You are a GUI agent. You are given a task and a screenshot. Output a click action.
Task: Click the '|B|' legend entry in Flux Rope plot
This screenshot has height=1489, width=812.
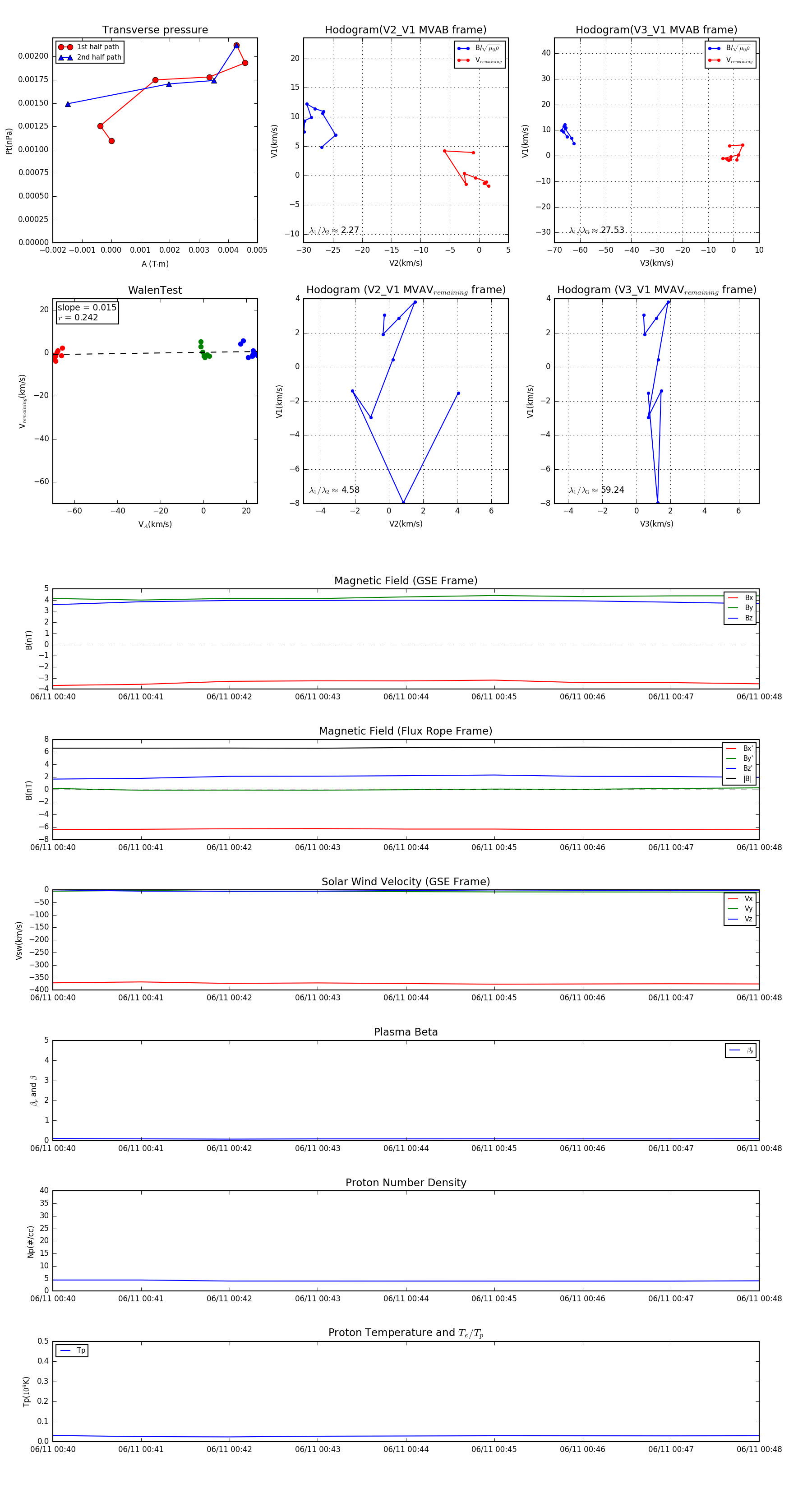click(x=740, y=779)
